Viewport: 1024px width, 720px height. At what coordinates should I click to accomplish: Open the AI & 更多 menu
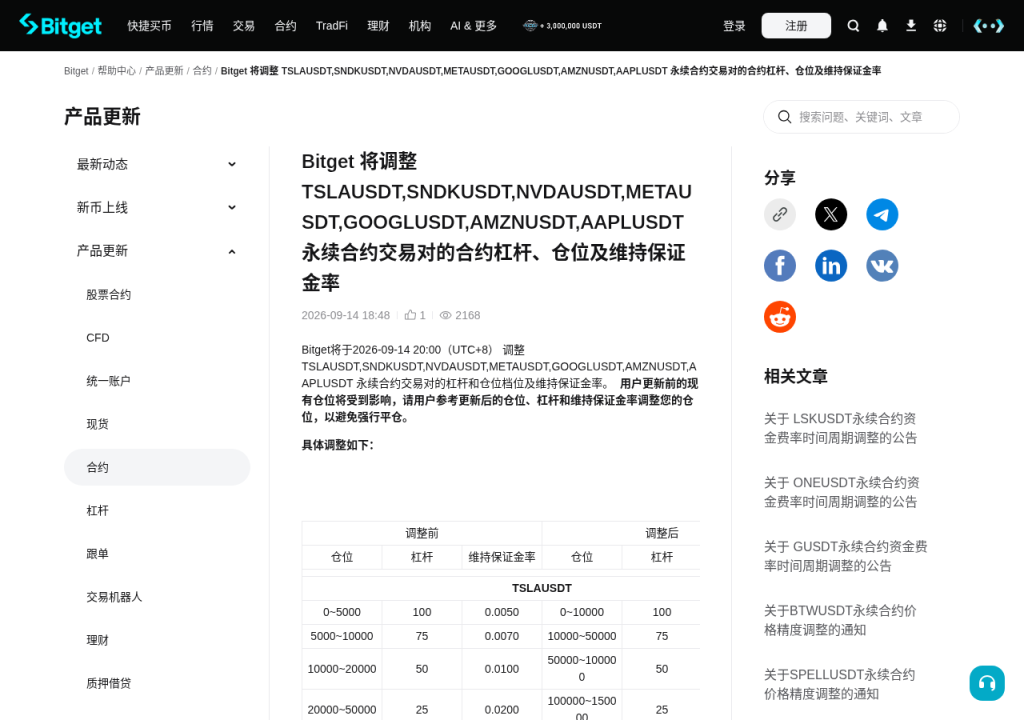(x=473, y=25)
